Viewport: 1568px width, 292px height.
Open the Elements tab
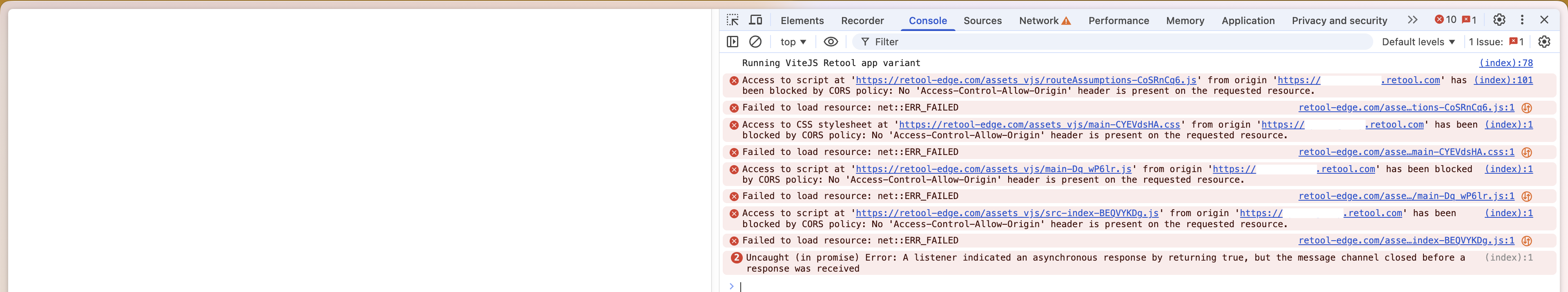tap(802, 21)
